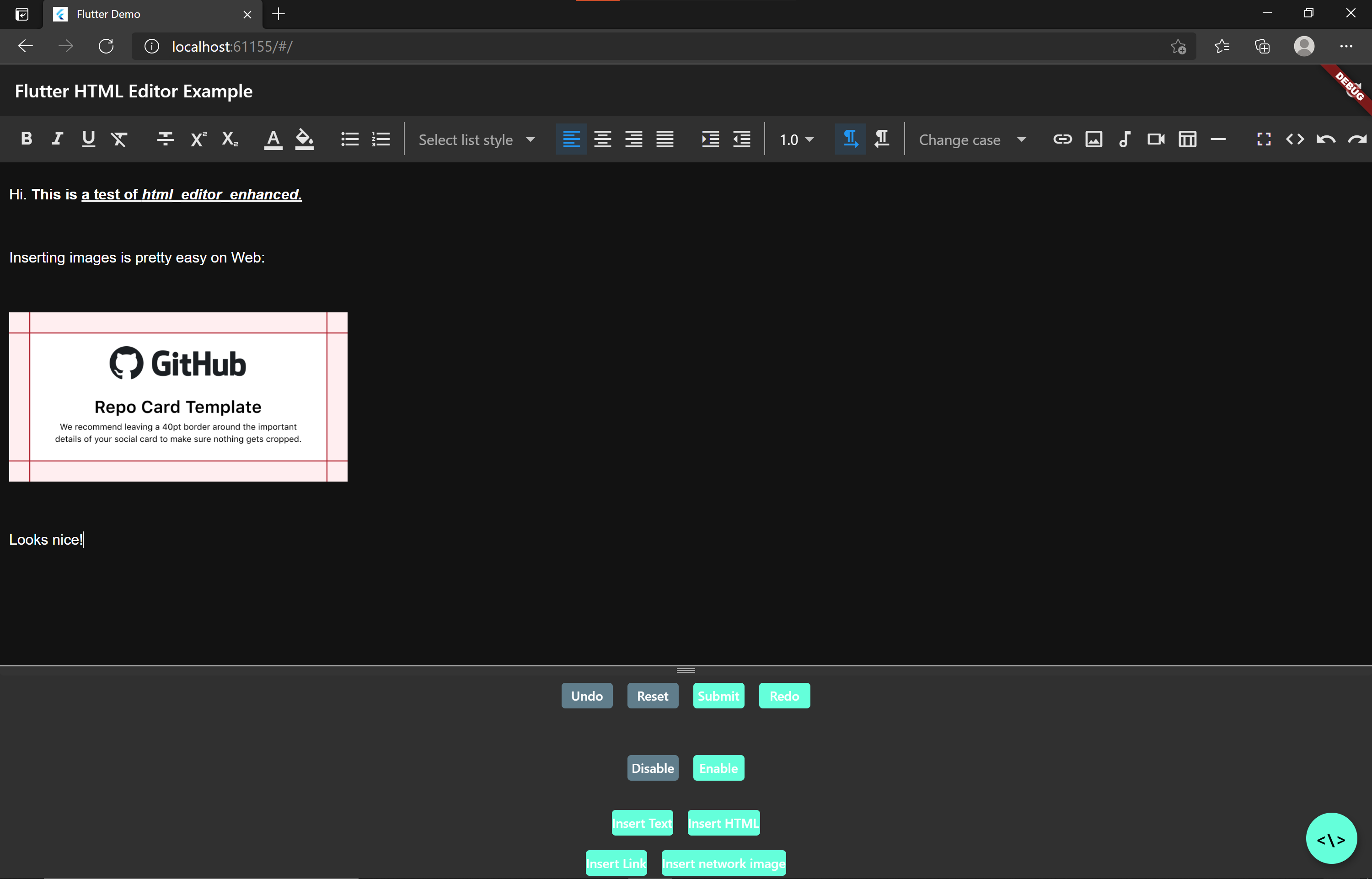Expand the 1.0 line height dropdown
Viewport: 1372px width, 879px height.
796,140
